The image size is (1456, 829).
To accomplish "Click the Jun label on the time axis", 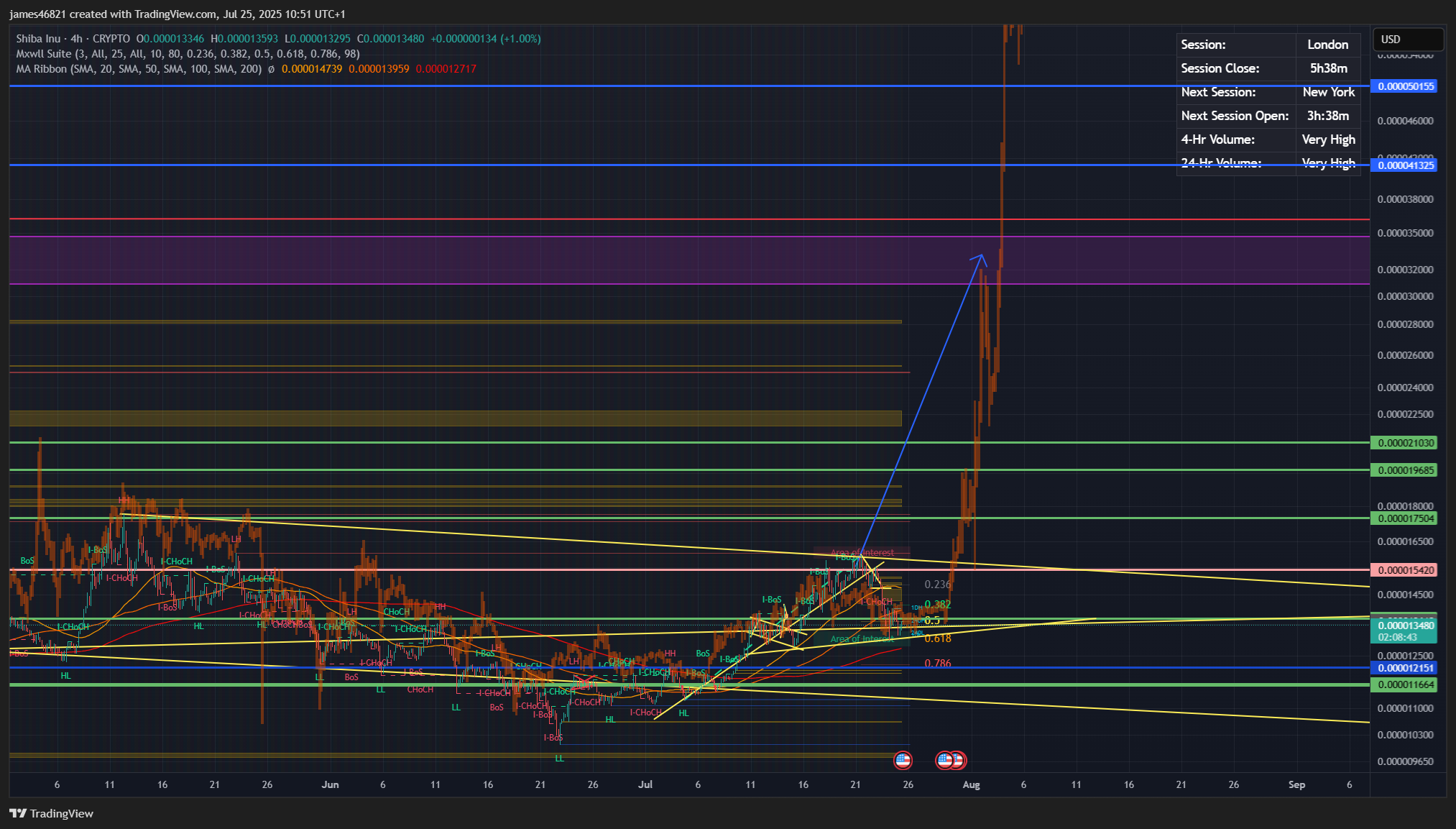I will (x=330, y=784).
